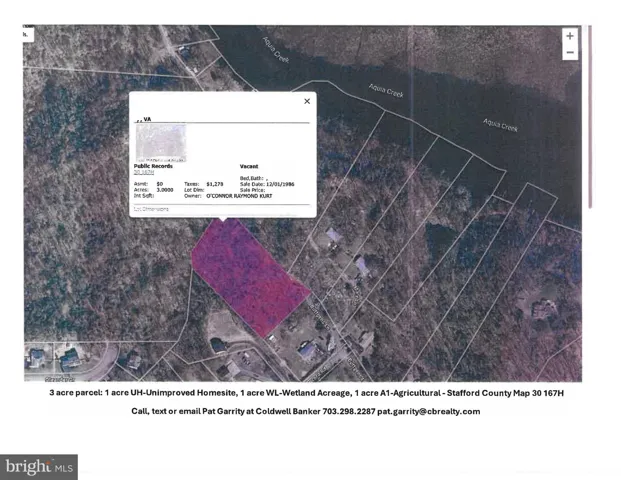Click the Vacant status label
621x480 pixels.
pyautogui.click(x=250, y=165)
